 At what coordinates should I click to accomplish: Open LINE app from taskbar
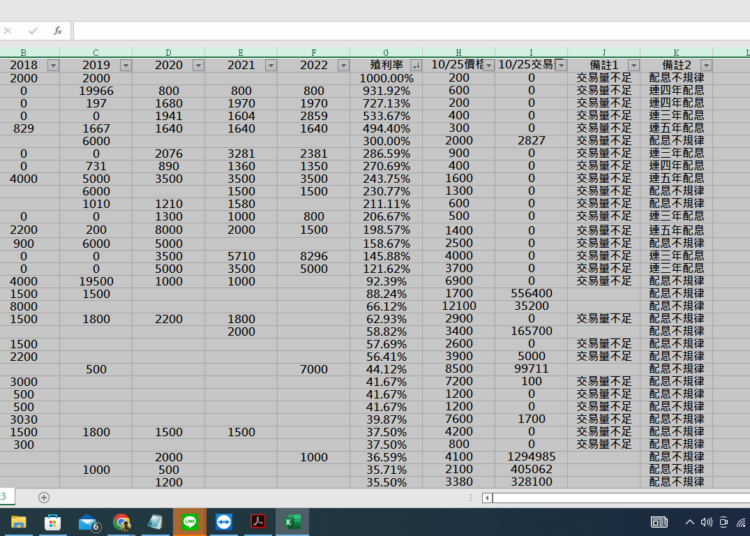tap(189, 522)
